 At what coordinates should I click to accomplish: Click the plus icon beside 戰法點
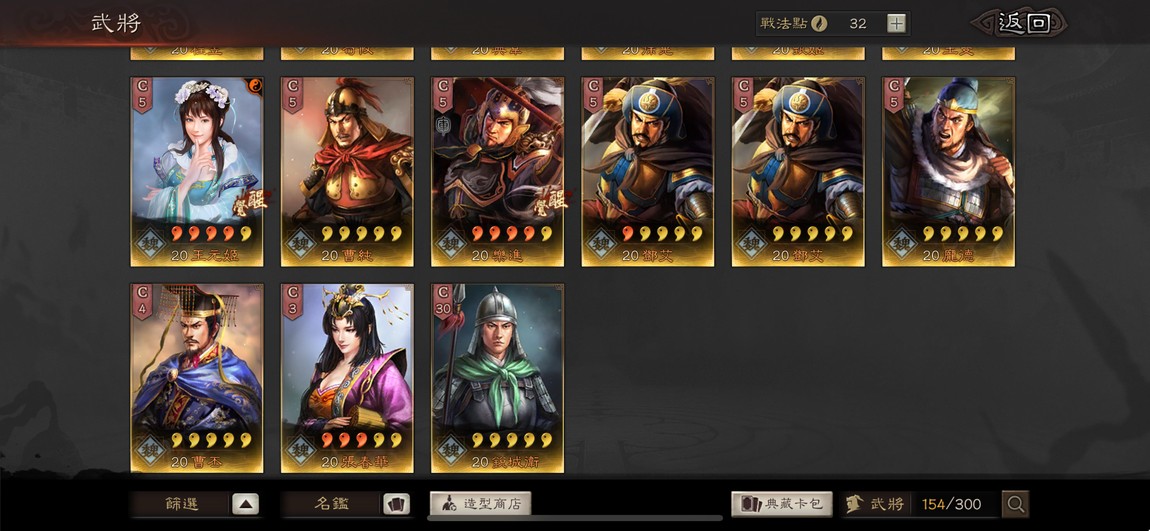(x=896, y=23)
